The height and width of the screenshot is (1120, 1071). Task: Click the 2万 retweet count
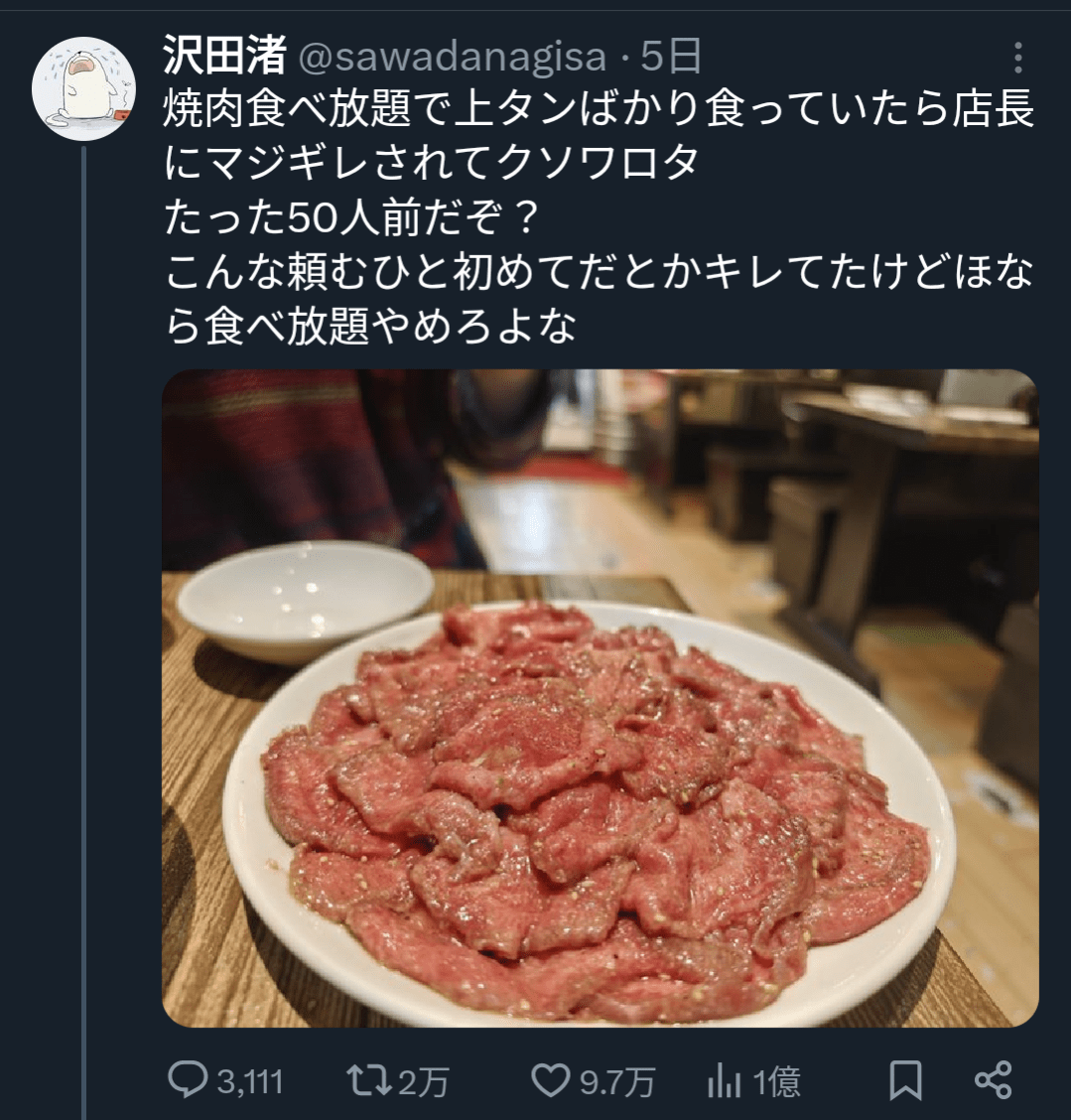(x=424, y=1081)
